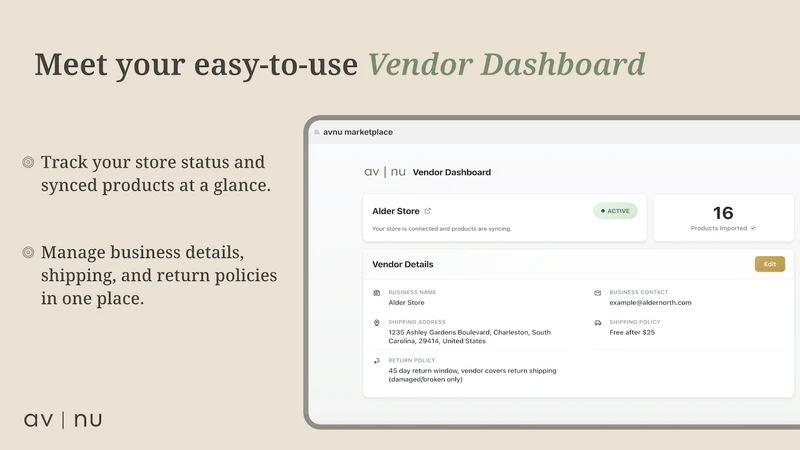This screenshot has width=800, height=450.
Task: Click the Vendor Details section heading
Action: click(403, 264)
